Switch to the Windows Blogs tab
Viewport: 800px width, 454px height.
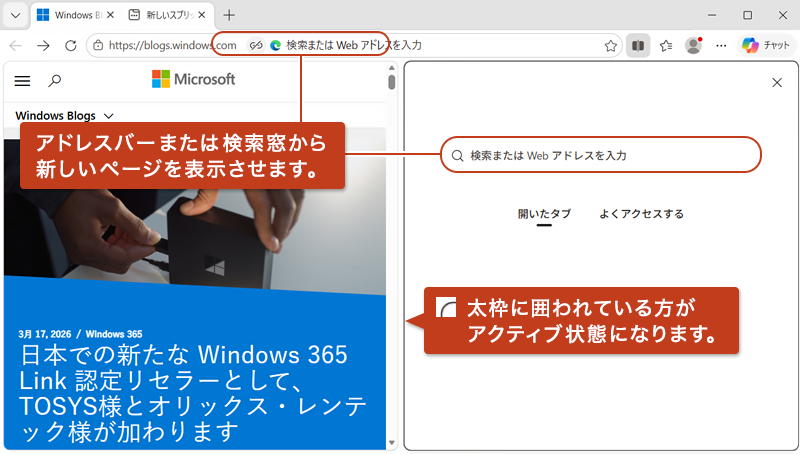click(75, 15)
